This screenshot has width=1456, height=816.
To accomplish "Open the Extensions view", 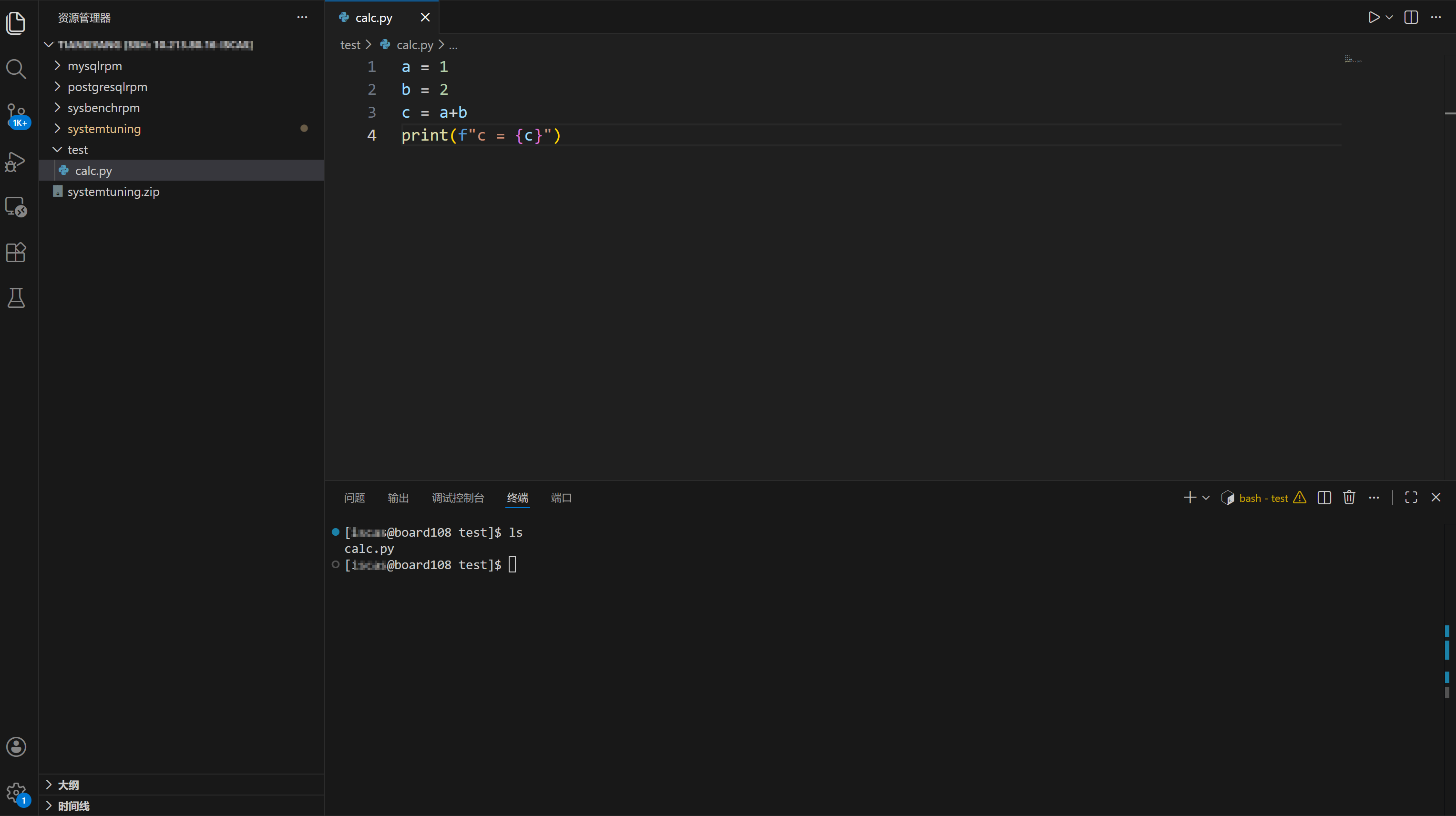I will [x=16, y=252].
